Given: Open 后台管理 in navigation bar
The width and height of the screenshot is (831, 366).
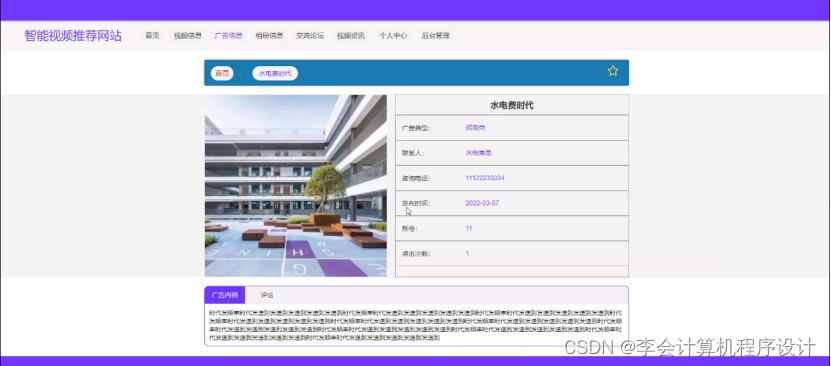Looking at the screenshot, I should 436,35.
